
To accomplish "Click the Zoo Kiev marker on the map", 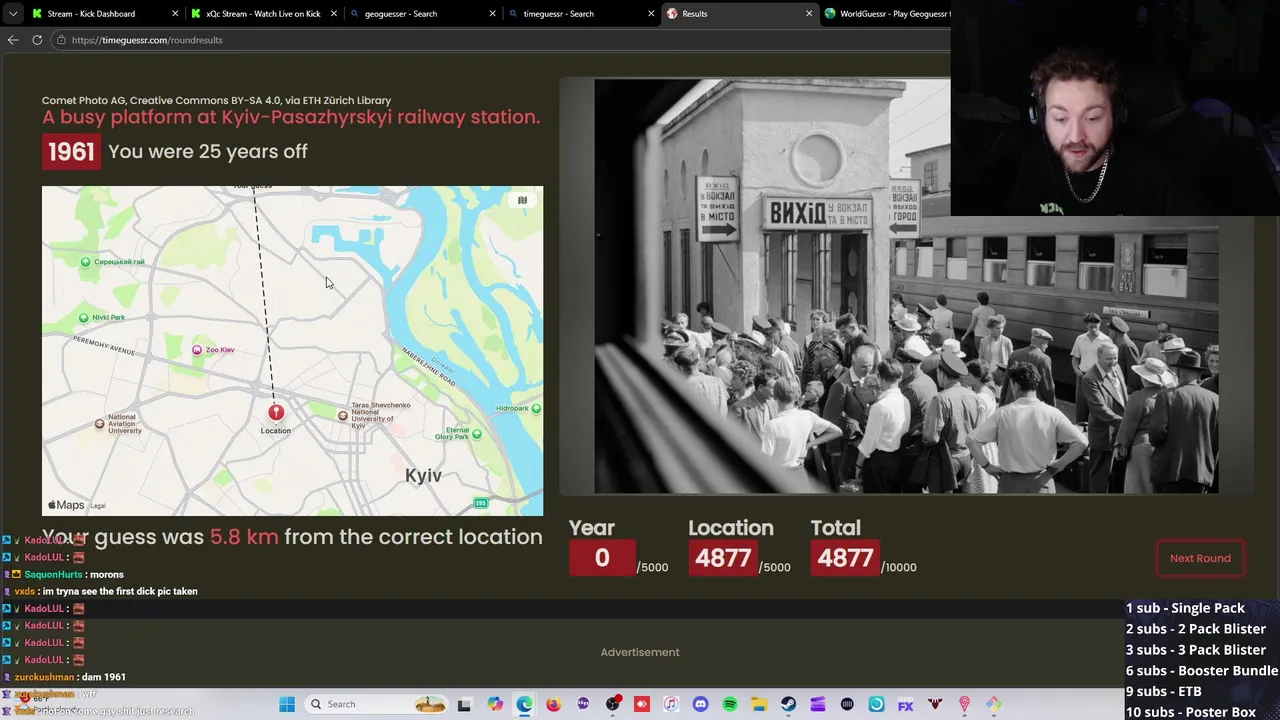I will [x=197, y=350].
